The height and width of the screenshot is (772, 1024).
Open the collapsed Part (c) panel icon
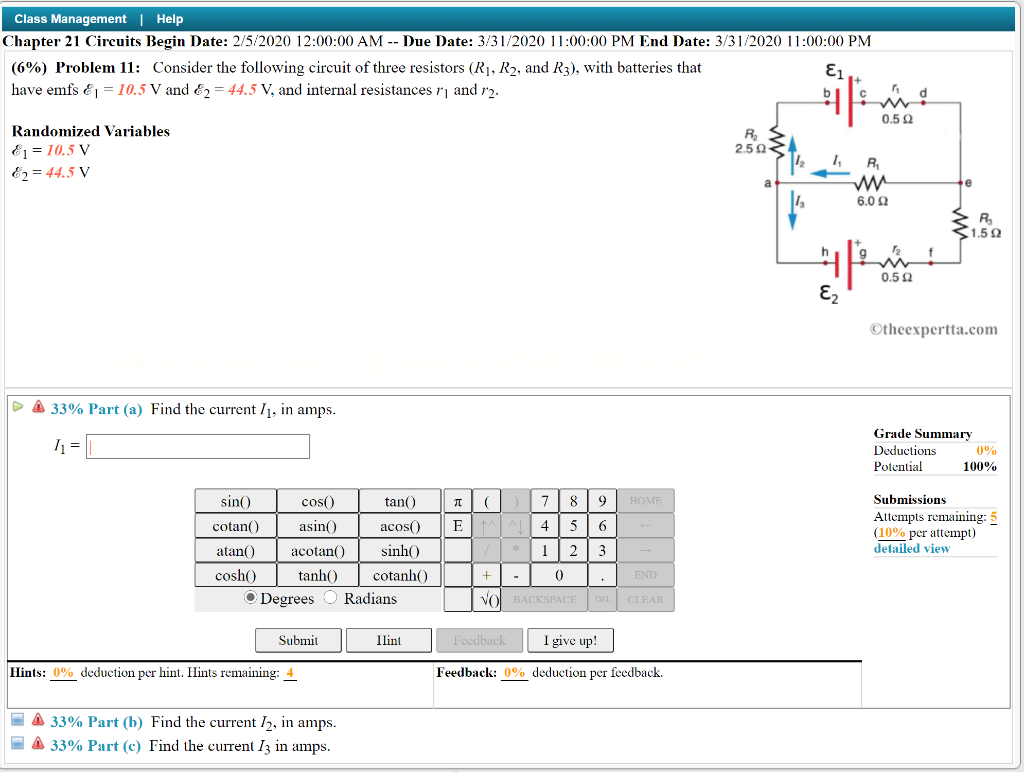click(15, 745)
